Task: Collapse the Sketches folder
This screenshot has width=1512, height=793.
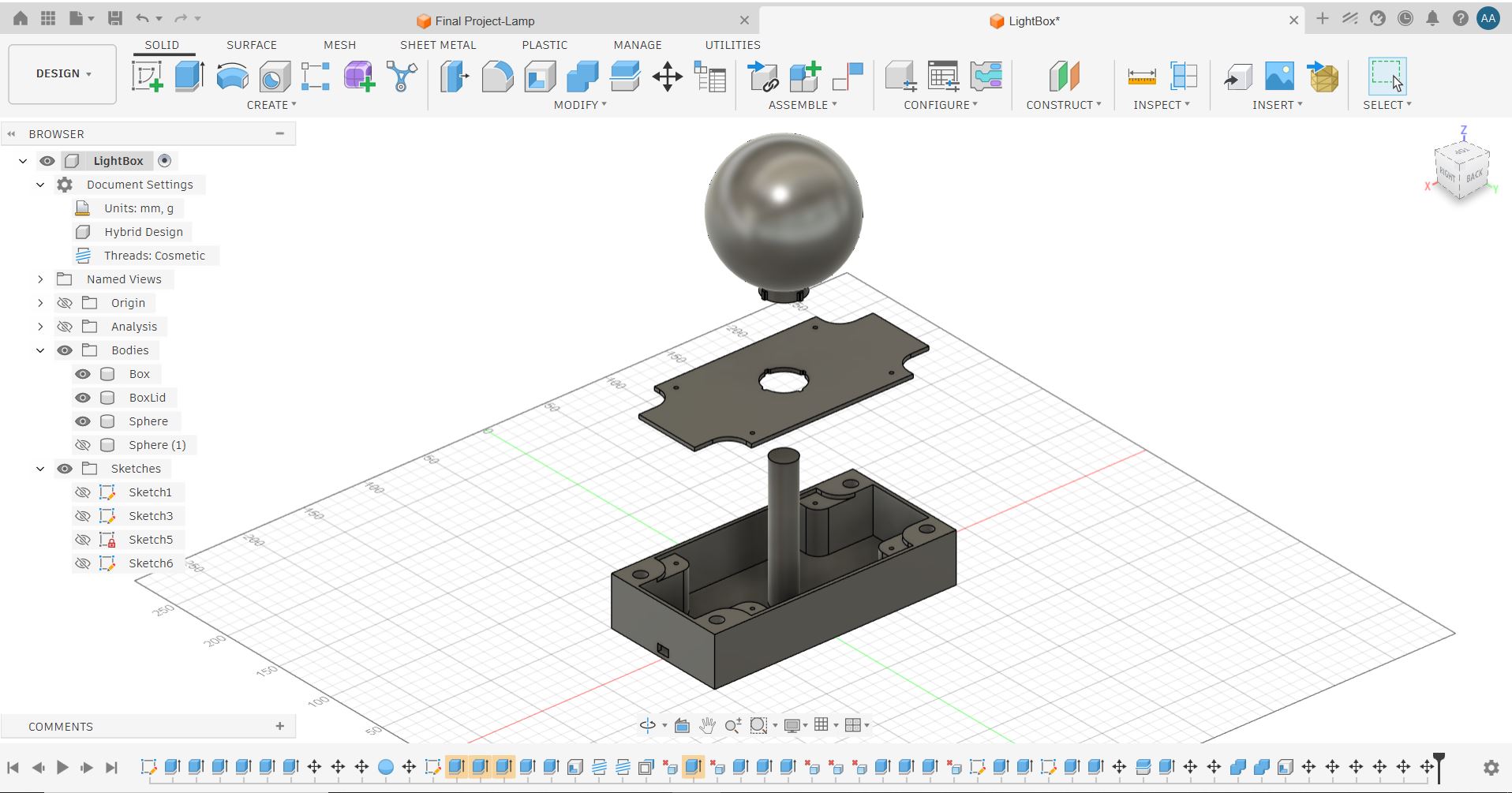Action: [41, 469]
